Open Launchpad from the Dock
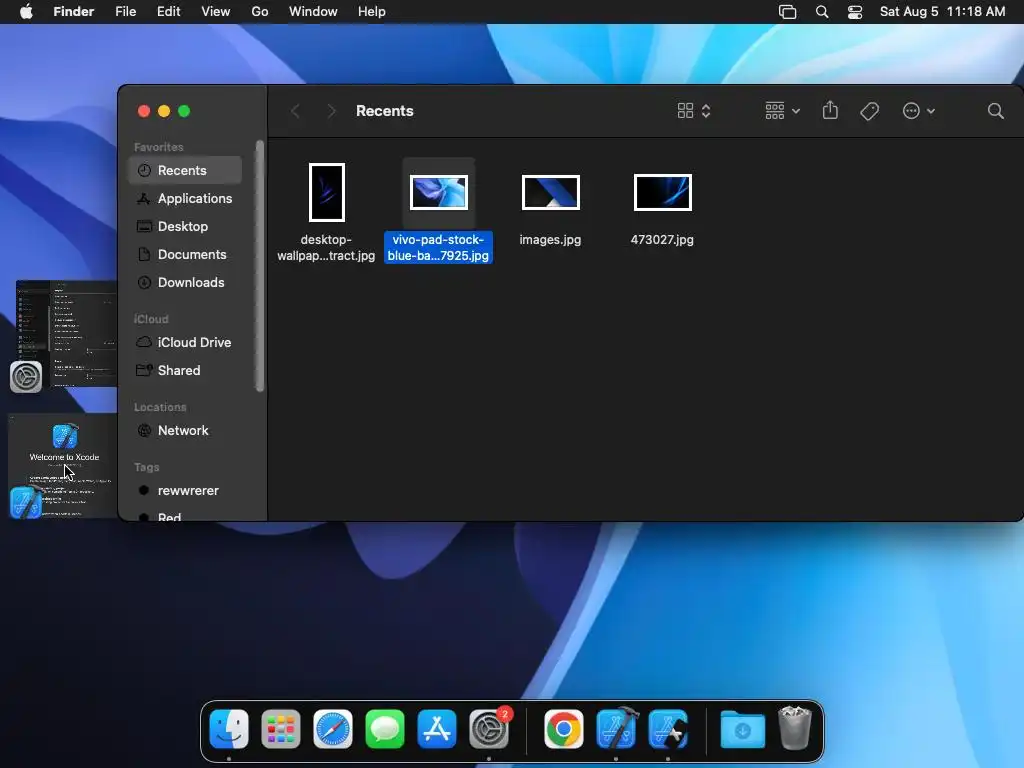1024x768 pixels. (x=281, y=729)
